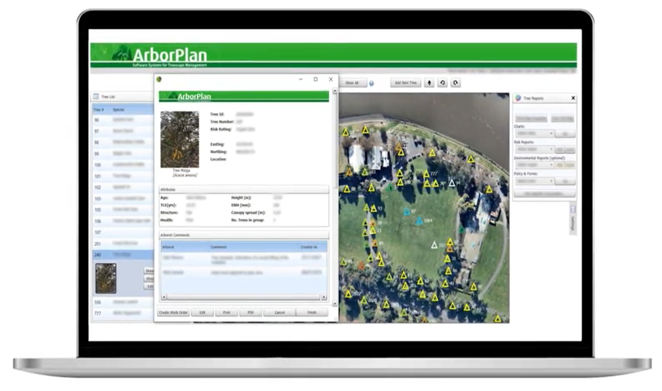Click the blue help icon beside Show All
Screen dimensions: 662x391
click(372, 84)
